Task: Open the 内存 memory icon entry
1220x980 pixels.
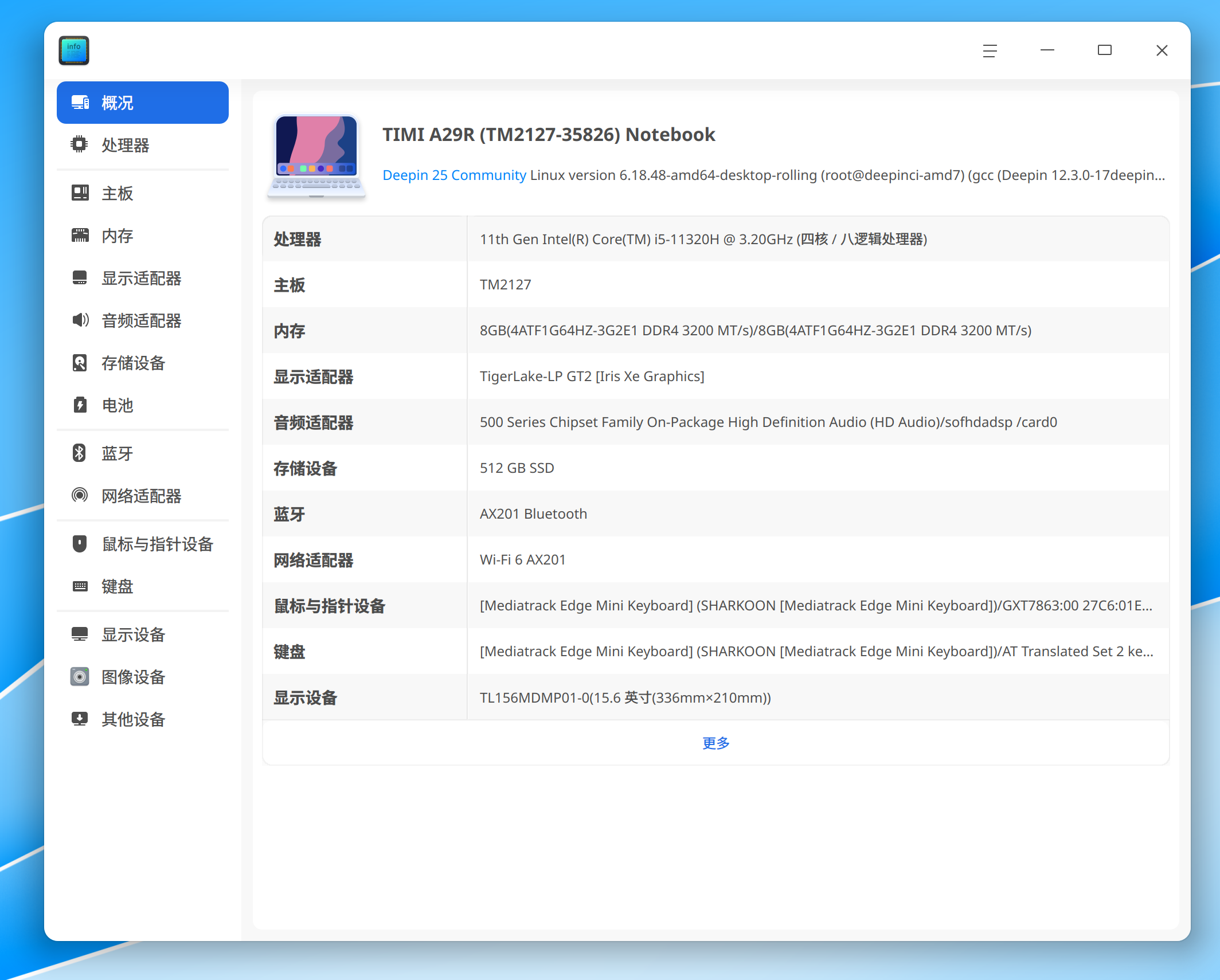Action: coord(80,236)
